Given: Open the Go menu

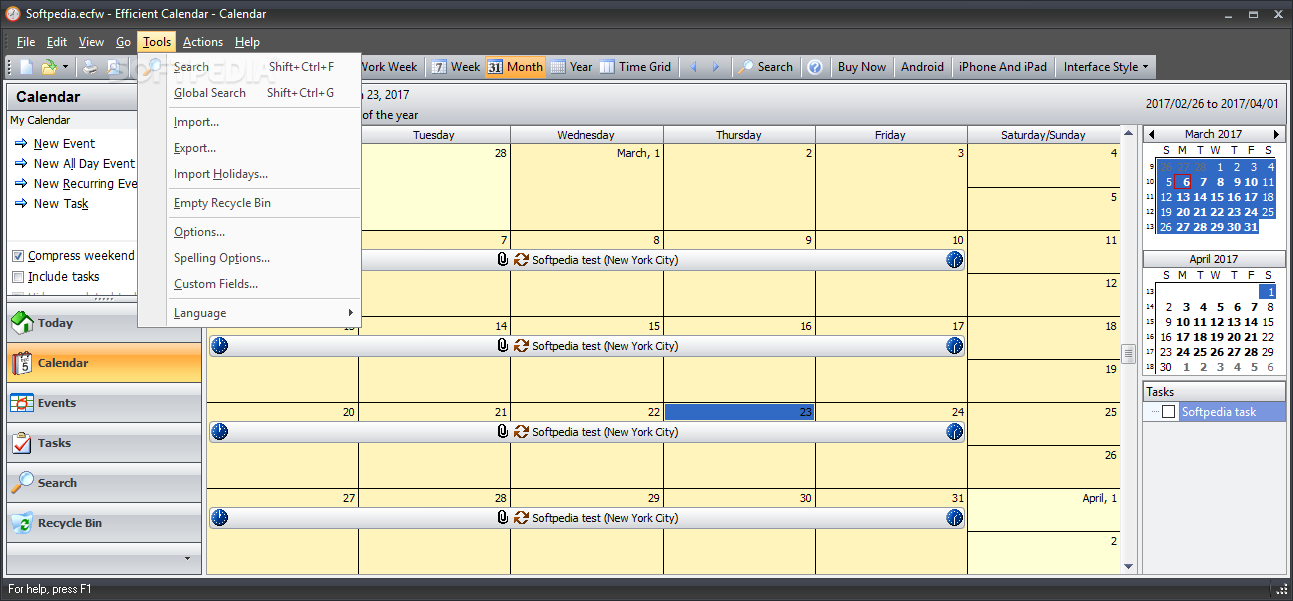Looking at the screenshot, I should click(x=123, y=42).
